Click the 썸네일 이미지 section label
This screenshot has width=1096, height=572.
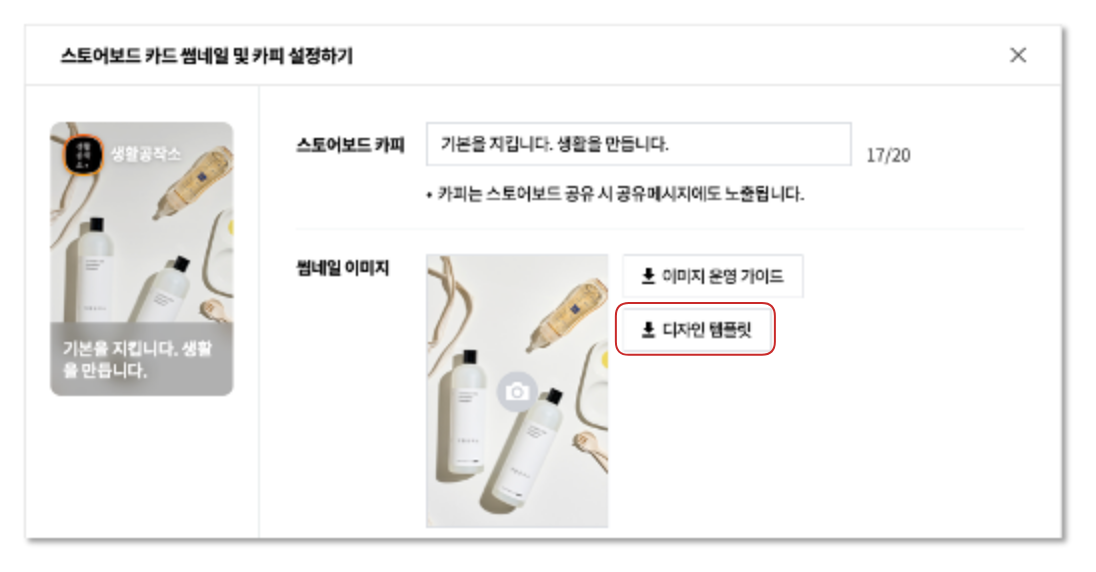342,268
